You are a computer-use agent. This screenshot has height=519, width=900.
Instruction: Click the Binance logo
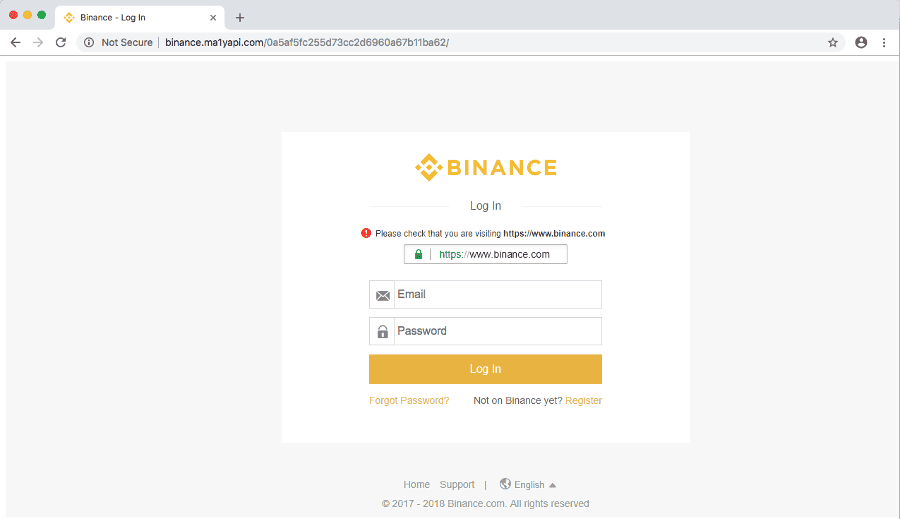[x=486, y=167]
